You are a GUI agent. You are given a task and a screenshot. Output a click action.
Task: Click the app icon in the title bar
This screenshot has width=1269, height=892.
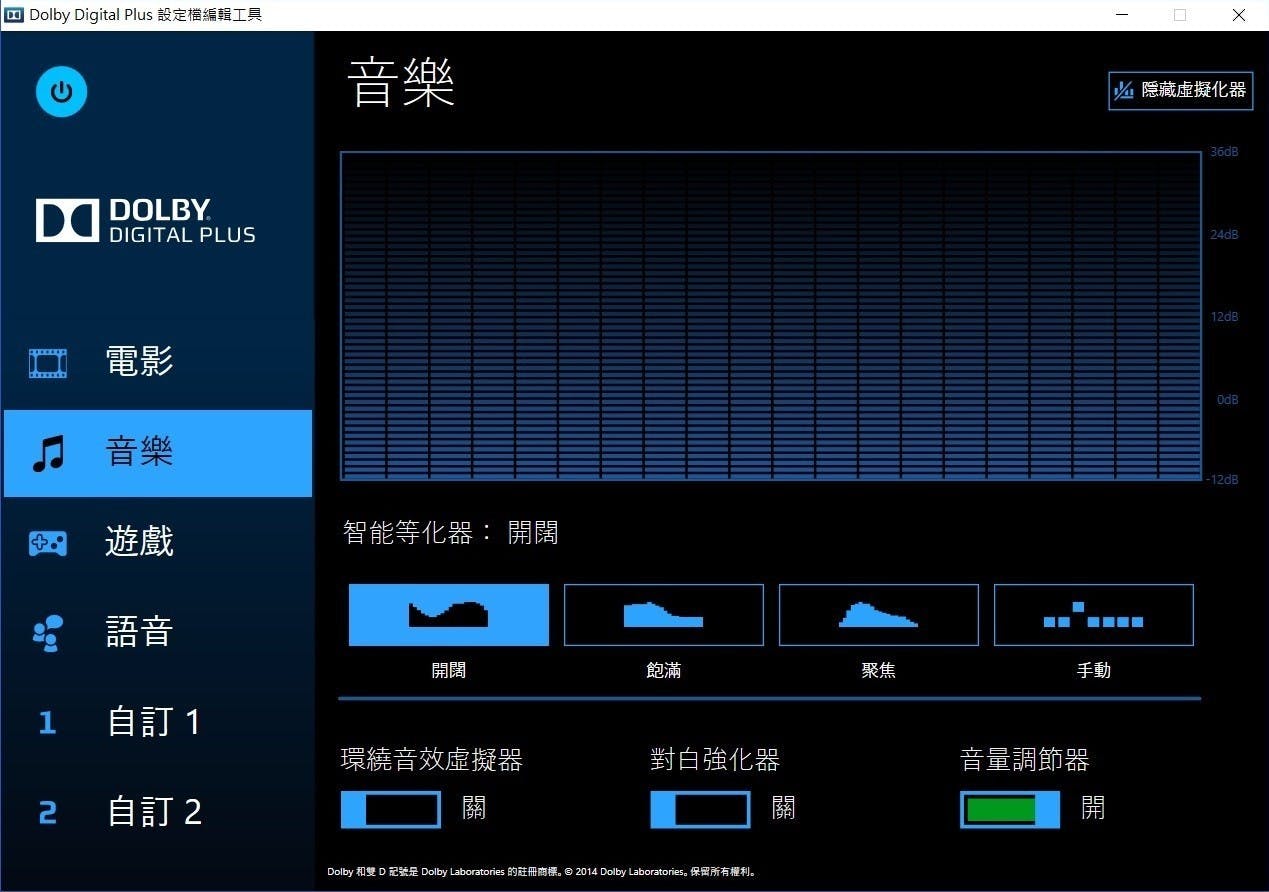click(14, 15)
